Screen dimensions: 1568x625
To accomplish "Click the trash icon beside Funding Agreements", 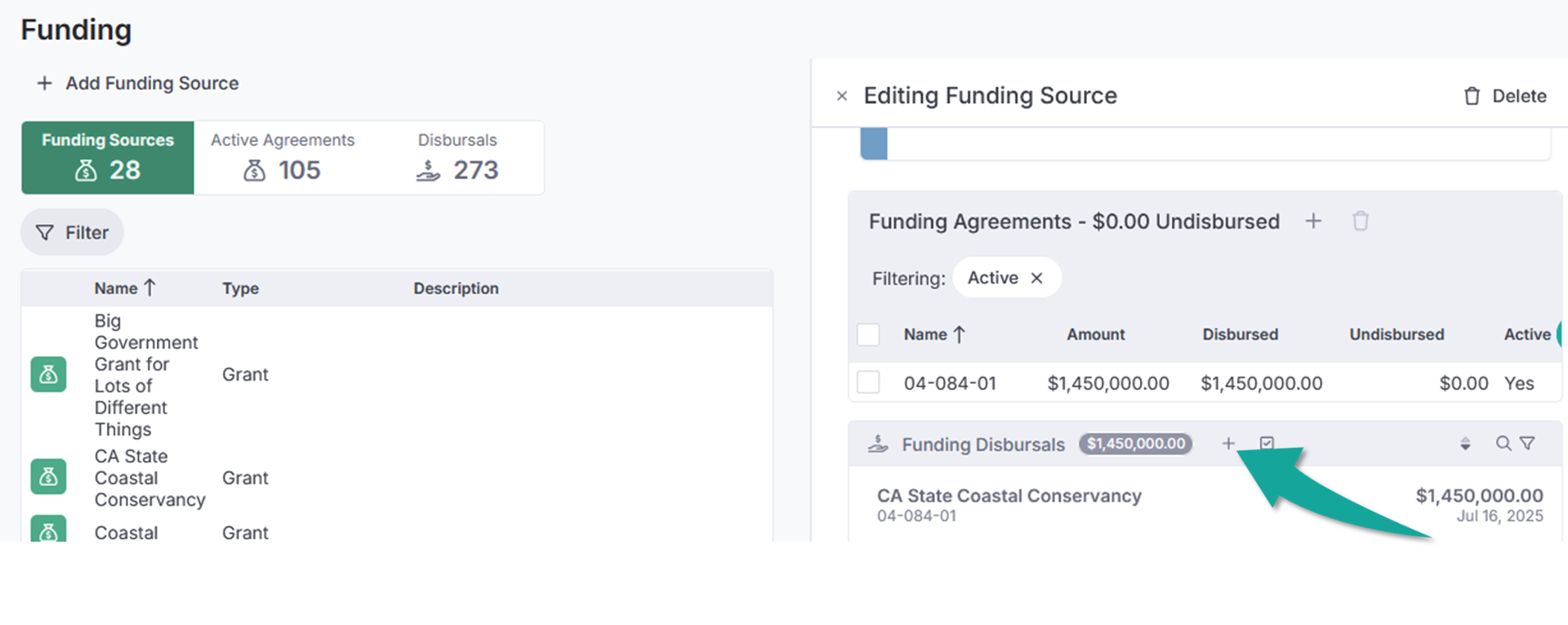I will tap(1360, 221).
